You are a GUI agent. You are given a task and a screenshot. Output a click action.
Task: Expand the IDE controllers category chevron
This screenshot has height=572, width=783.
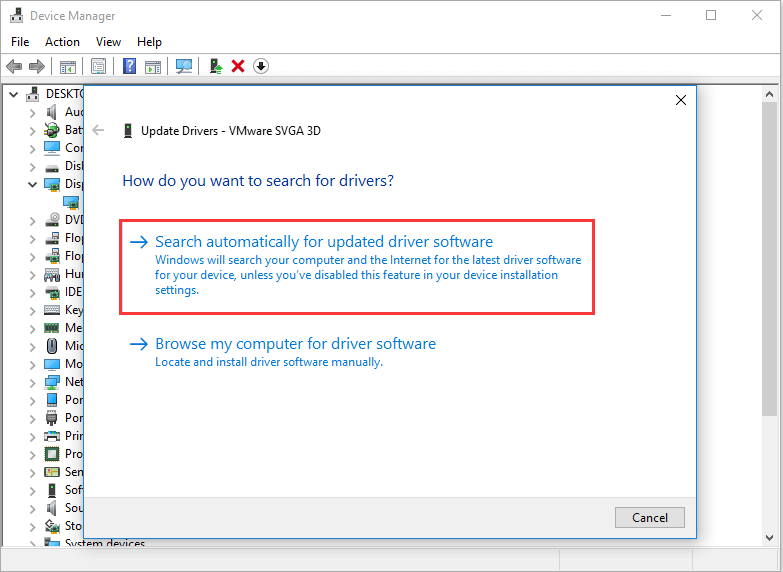click(33, 292)
